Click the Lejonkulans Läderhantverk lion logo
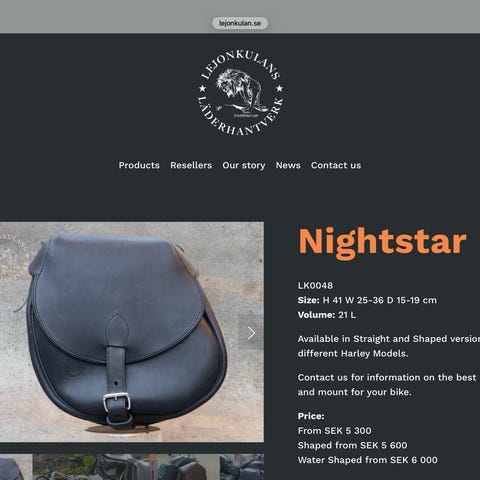The width and height of the screenshot is (480, 480). click(x=241, y=94)
